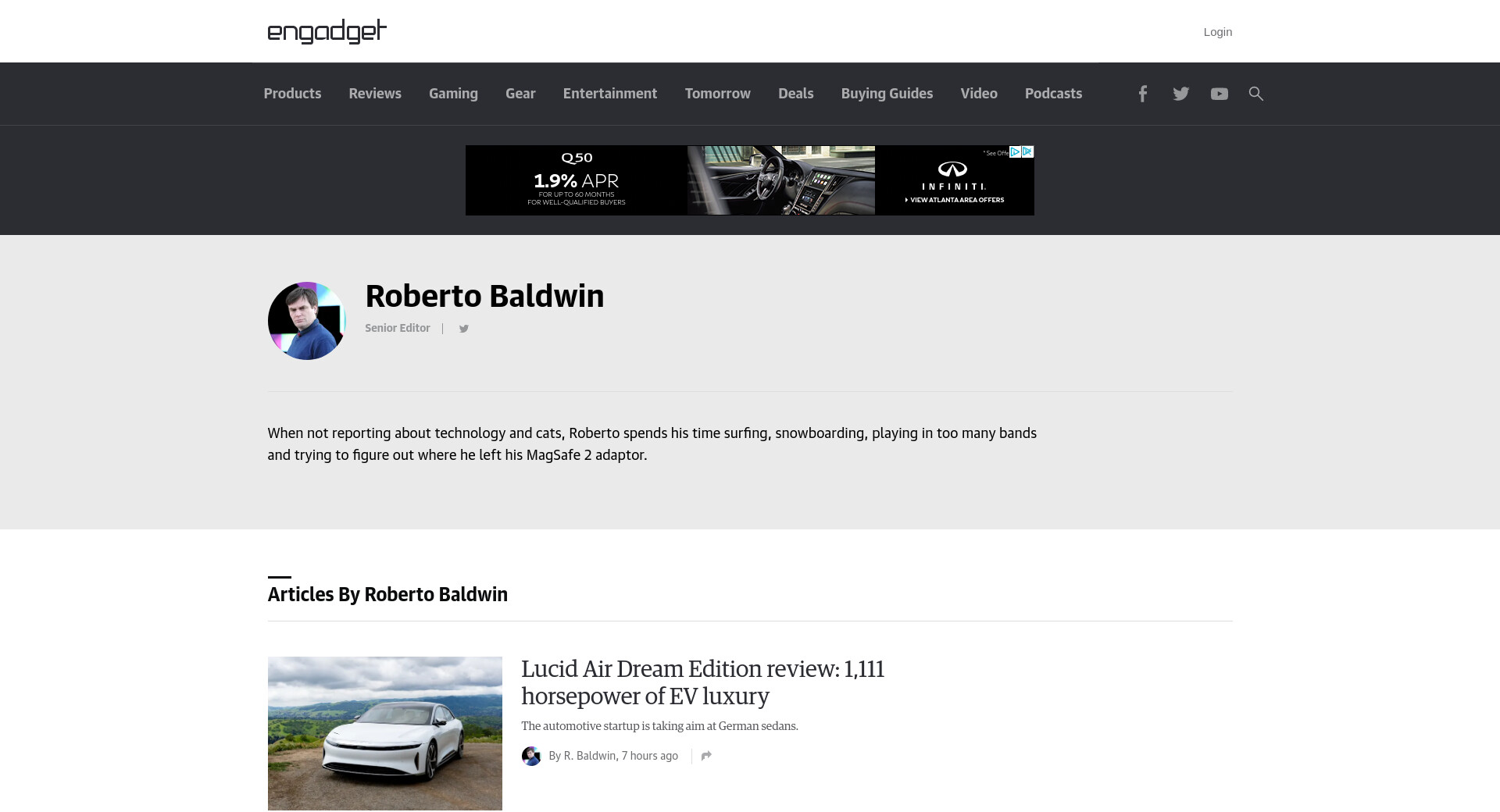Click the small author avatar by byline
The width and height of the screenshot is (1500, 812).
coord(531,756)
